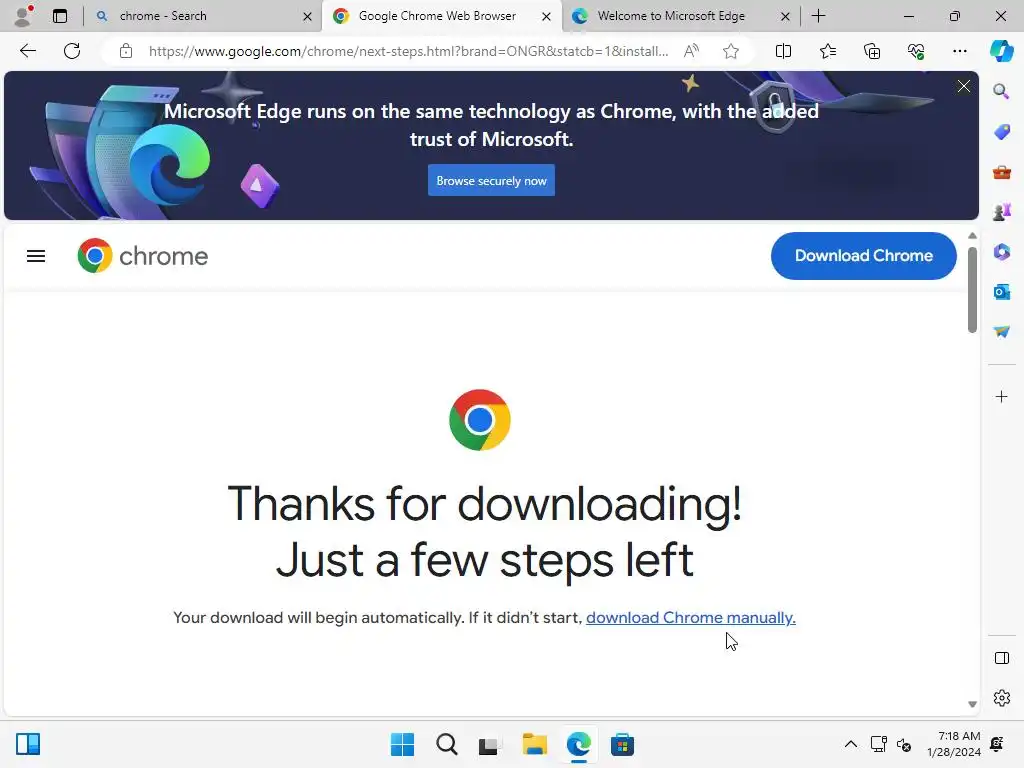Image resolution: width=1024 pixels, height=768 pixels.
Task: Open Microsoft Store from taskbar
Action: pos(622,744)
